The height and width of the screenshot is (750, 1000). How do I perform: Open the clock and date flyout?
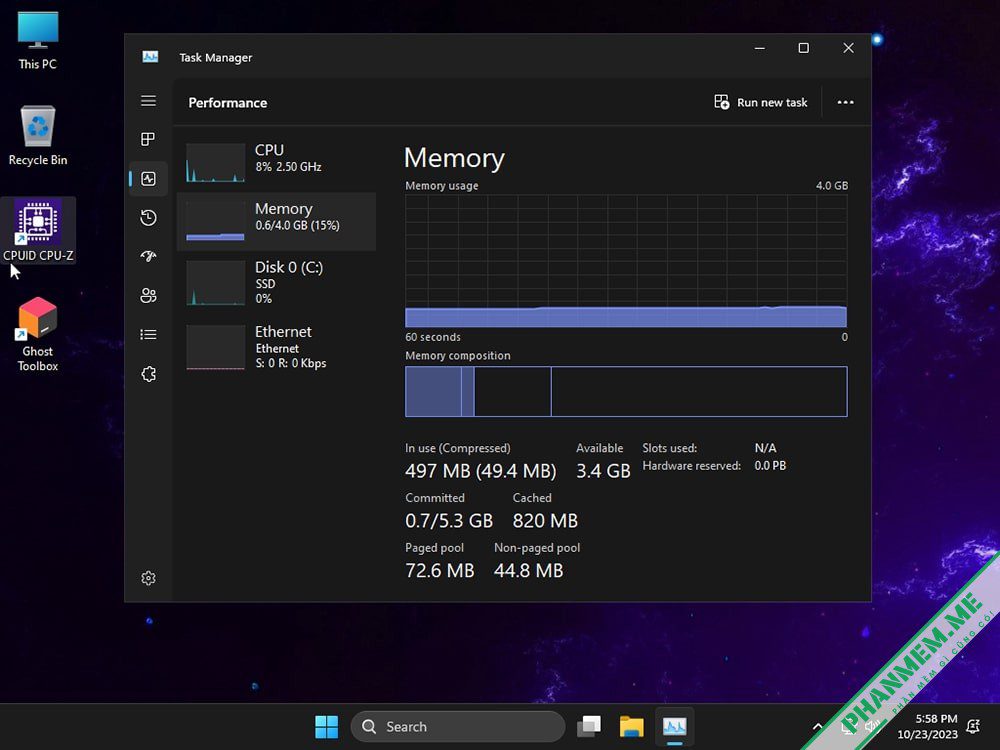(x=927, y=726)
